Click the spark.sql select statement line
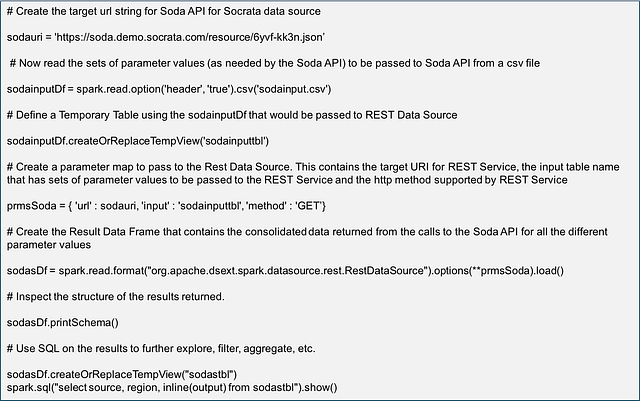The width and height of the screenshot is (640, 401). [x=172, y=386]
